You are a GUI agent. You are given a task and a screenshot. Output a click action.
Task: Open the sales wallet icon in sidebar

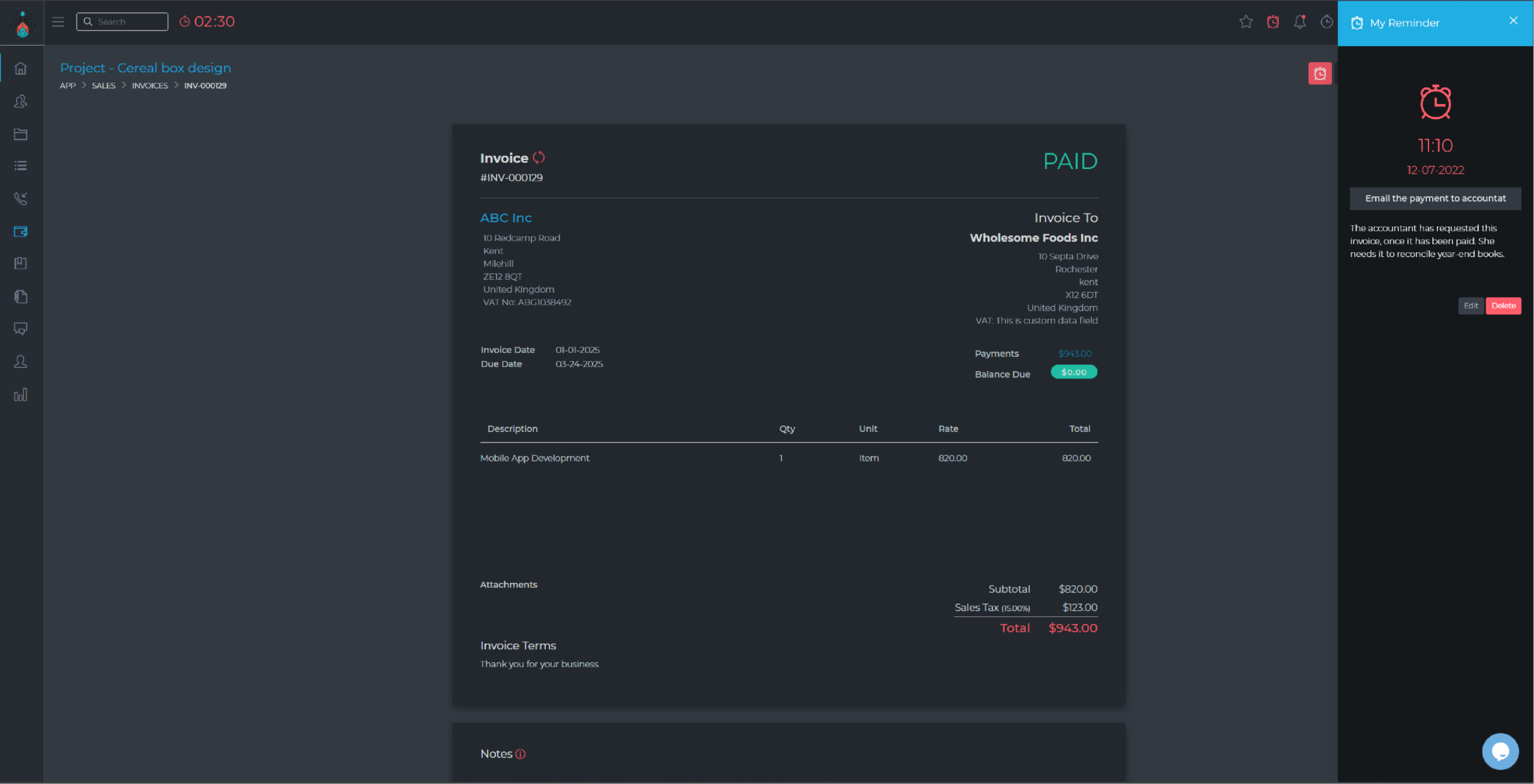click(21, 231)
